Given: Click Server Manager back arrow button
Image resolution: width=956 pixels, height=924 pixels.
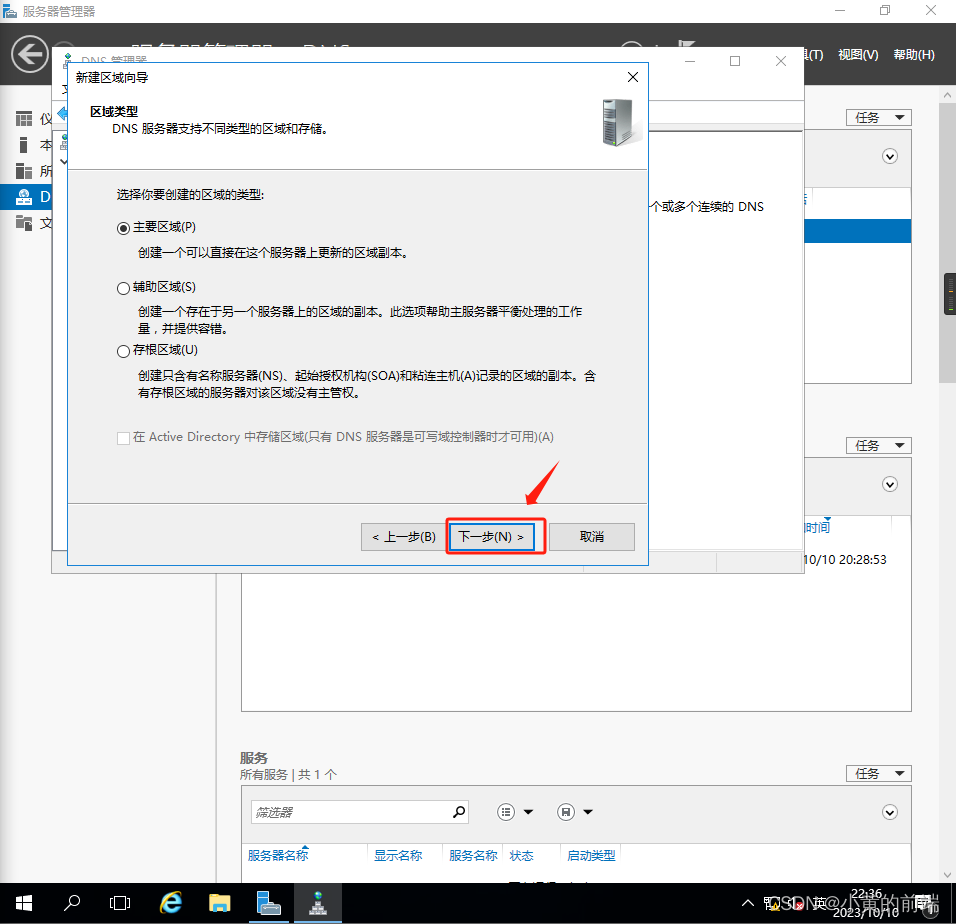Looking at the screenshot, I should (x=29, y=54).
